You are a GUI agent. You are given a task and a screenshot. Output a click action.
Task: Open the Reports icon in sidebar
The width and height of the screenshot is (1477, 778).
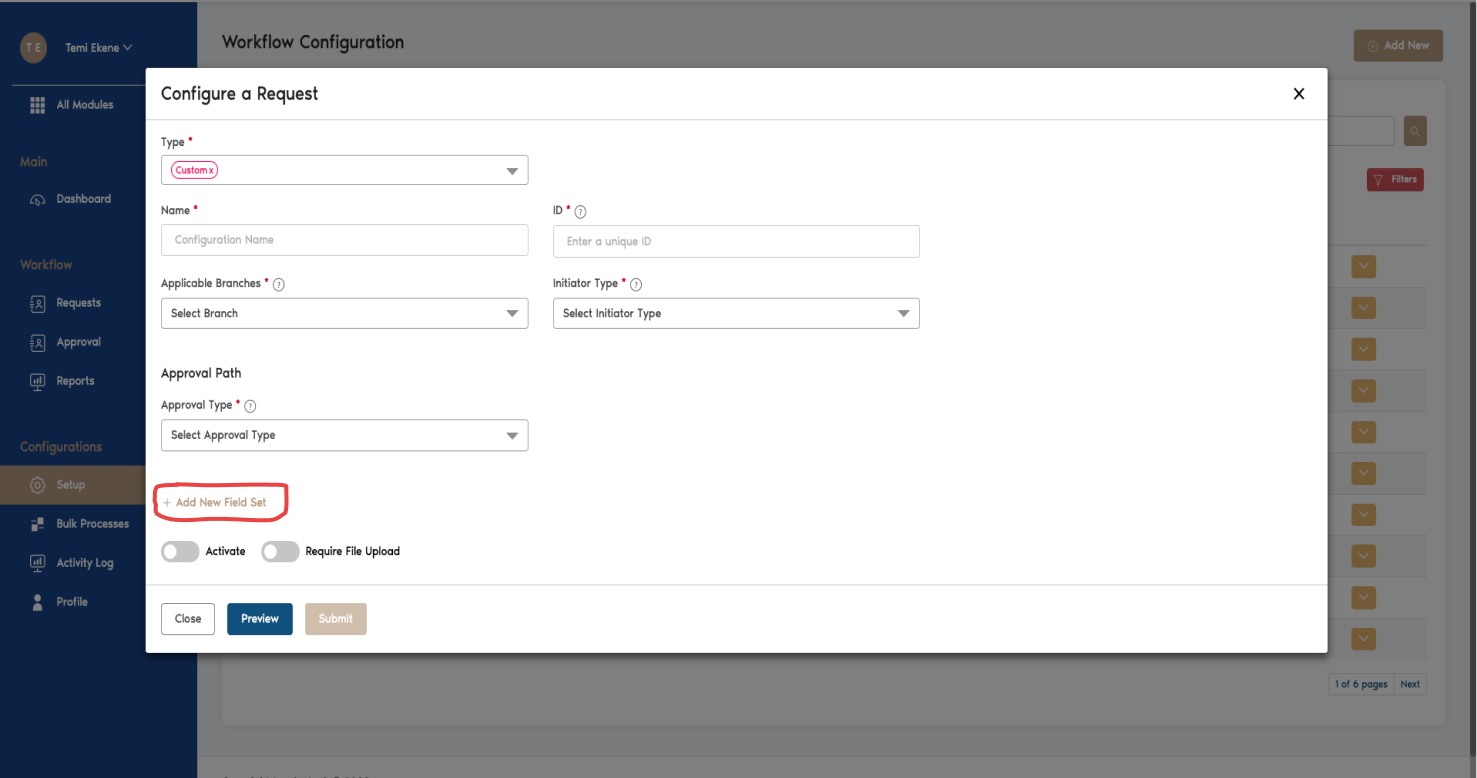[39, 380]
